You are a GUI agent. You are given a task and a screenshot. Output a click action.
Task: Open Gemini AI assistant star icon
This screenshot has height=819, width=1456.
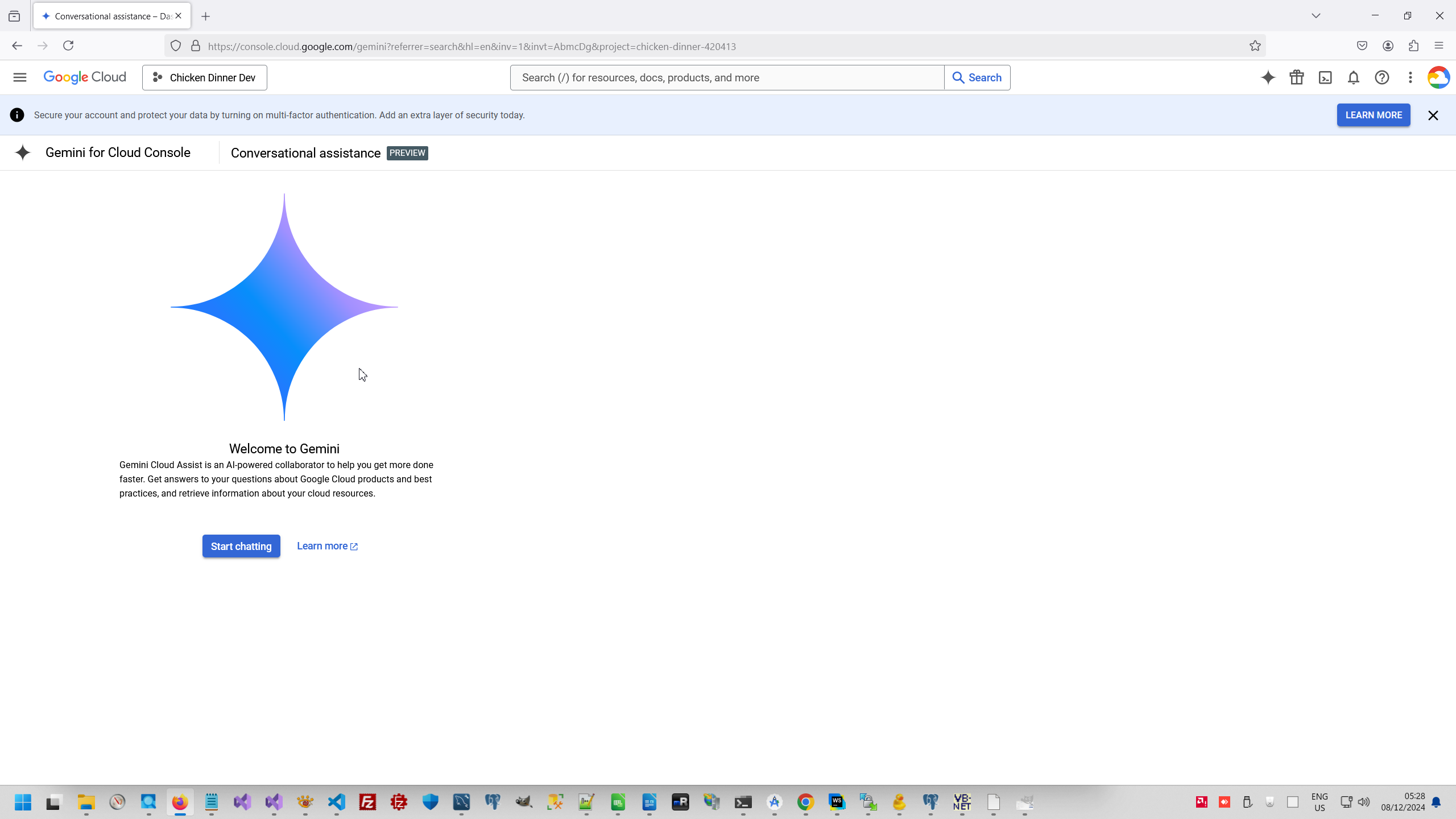pos(1268,77)
